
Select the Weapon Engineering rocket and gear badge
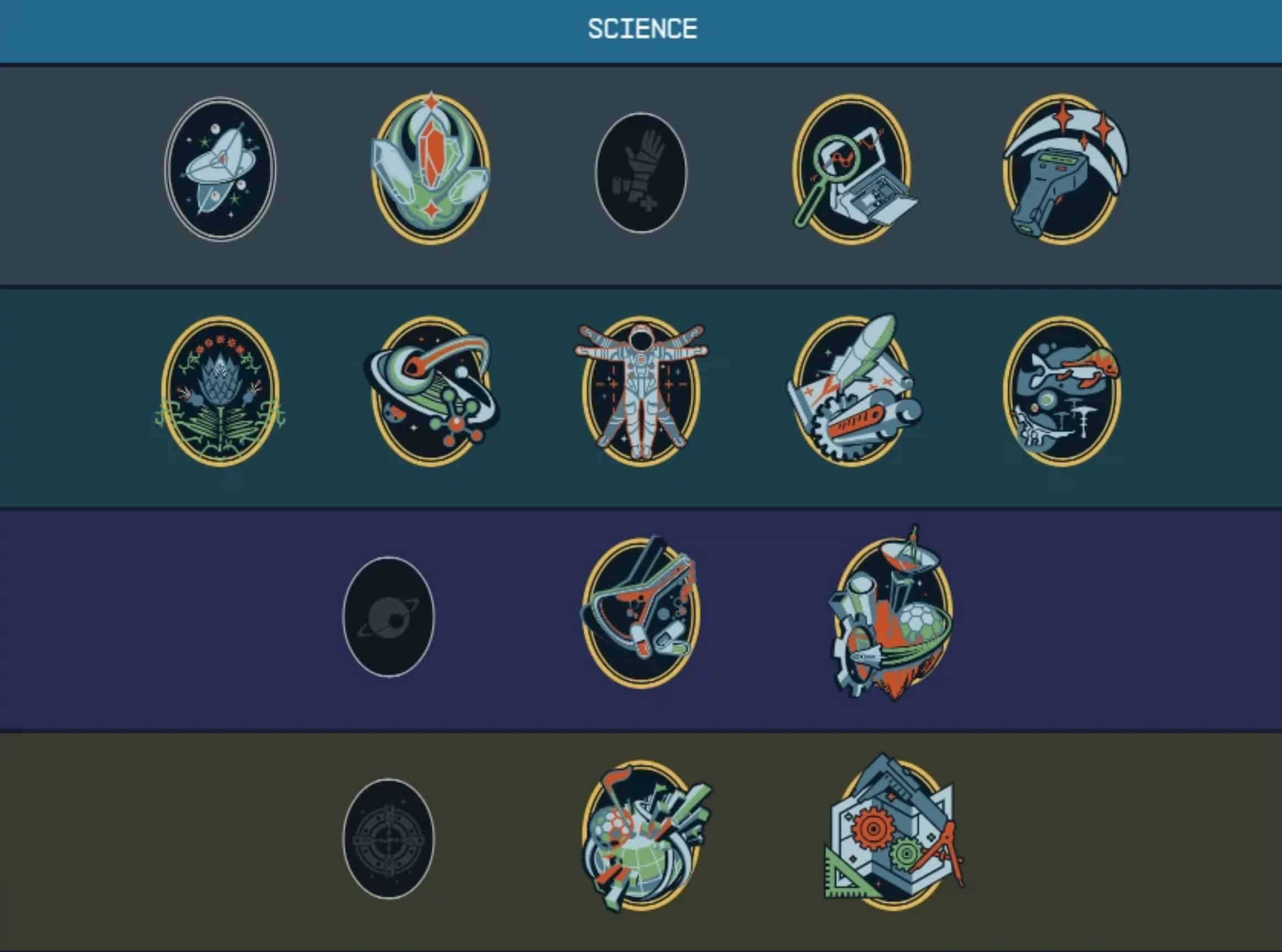(x=854, y=390)
